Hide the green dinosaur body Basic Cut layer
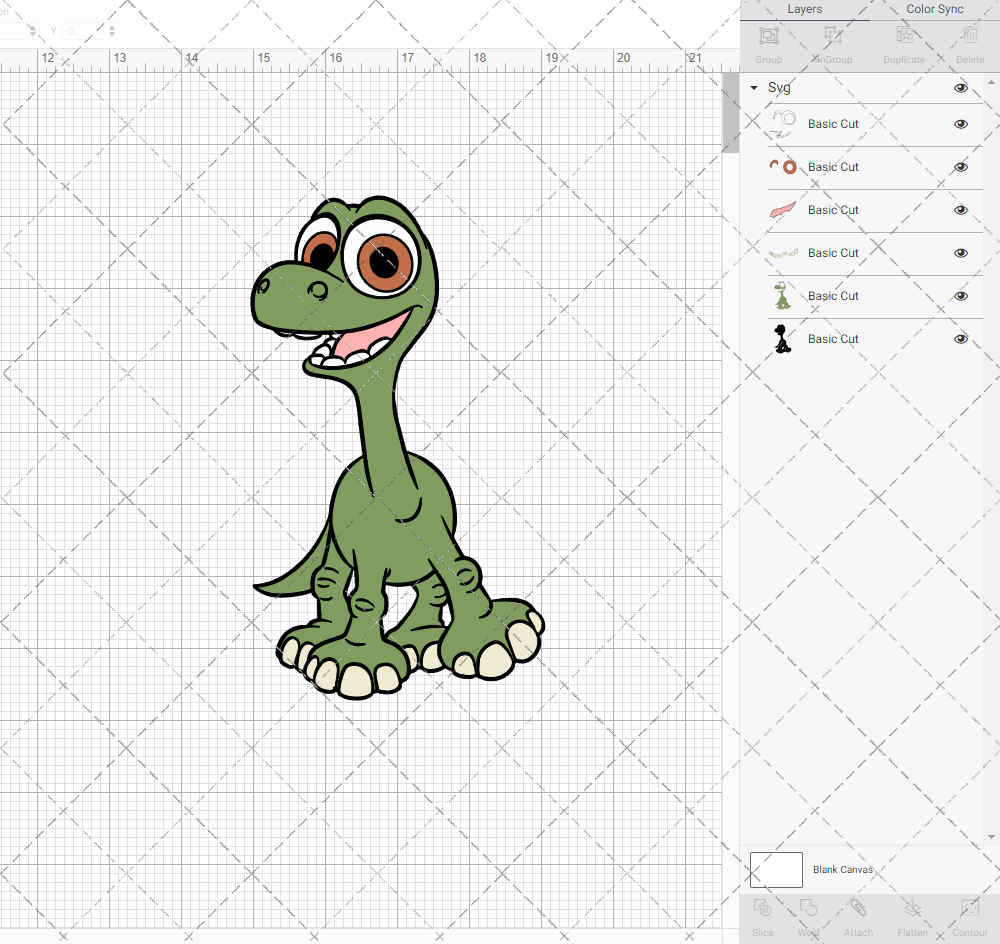The image size is (1000, 944). (x=961, y=296)
